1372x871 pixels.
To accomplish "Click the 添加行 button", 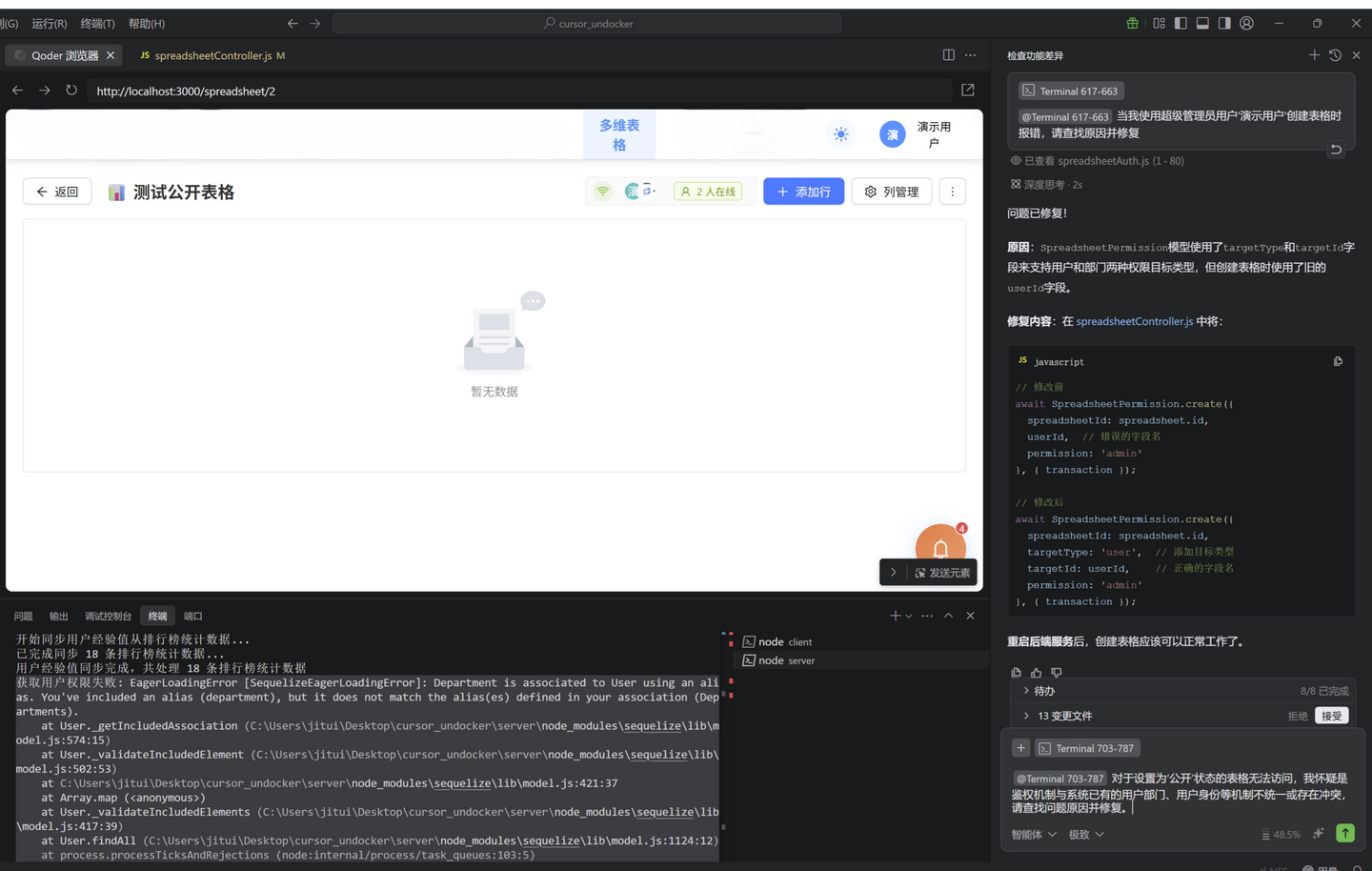I will tap(803, 192).
